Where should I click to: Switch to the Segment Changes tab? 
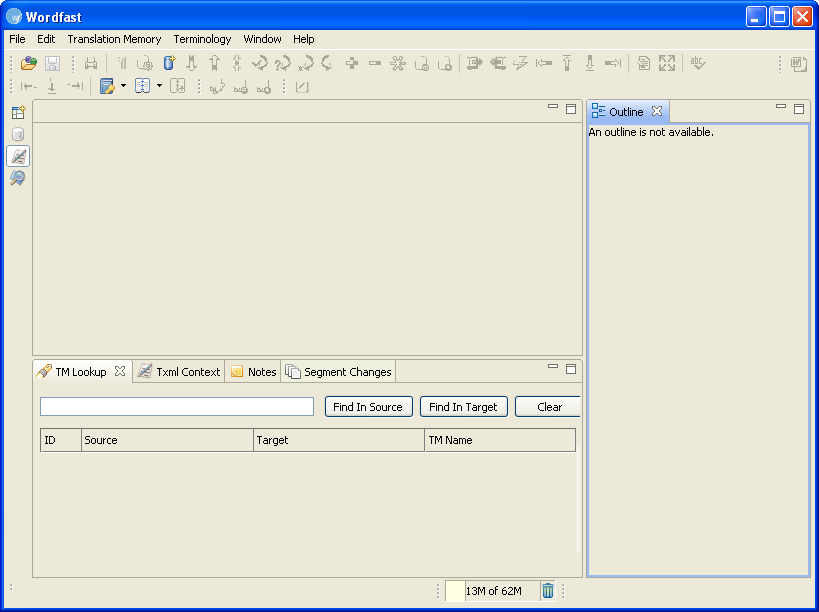tap(338, 372)
